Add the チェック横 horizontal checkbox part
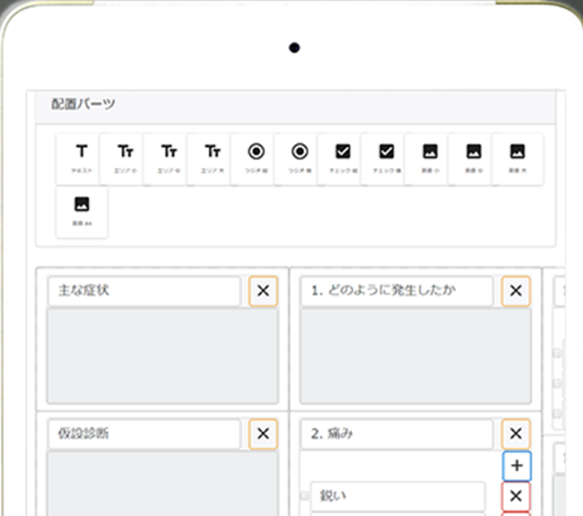The image size is (583, 516). pos(387,159)
